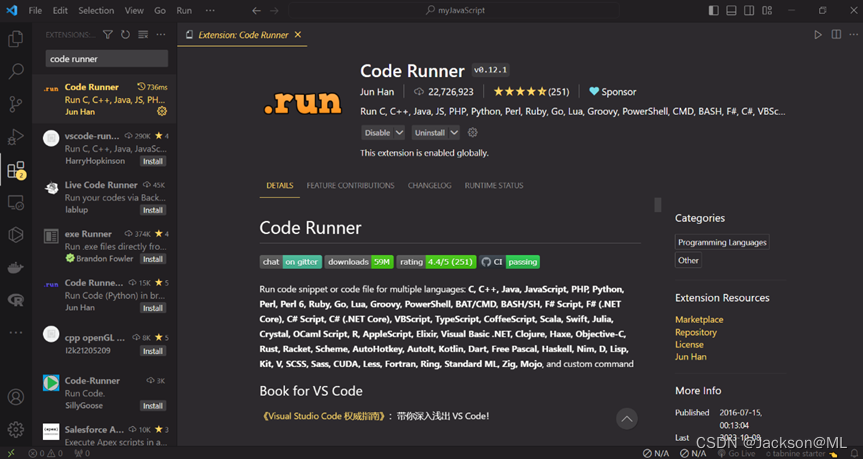Open the Search view in the activity bar

click(x=15, y=71)
